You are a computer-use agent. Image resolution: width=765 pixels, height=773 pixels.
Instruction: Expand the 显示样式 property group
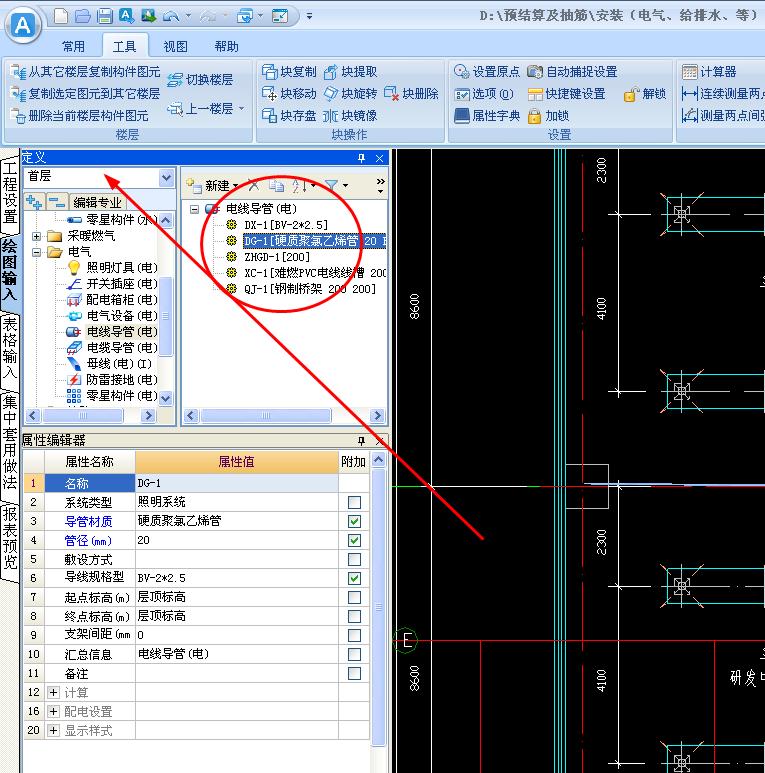54,731
